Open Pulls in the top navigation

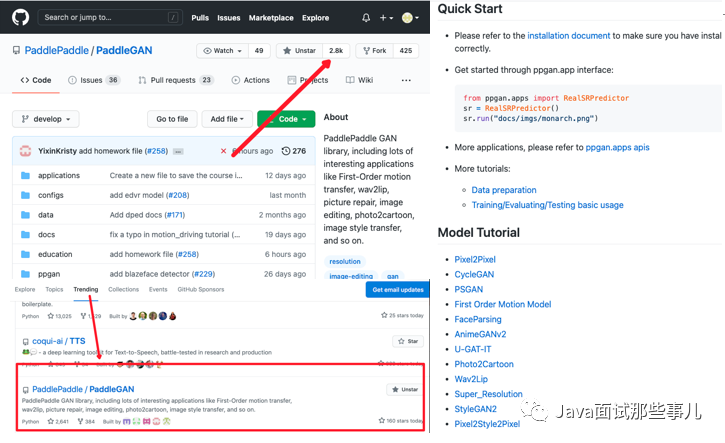pos(200,18)
